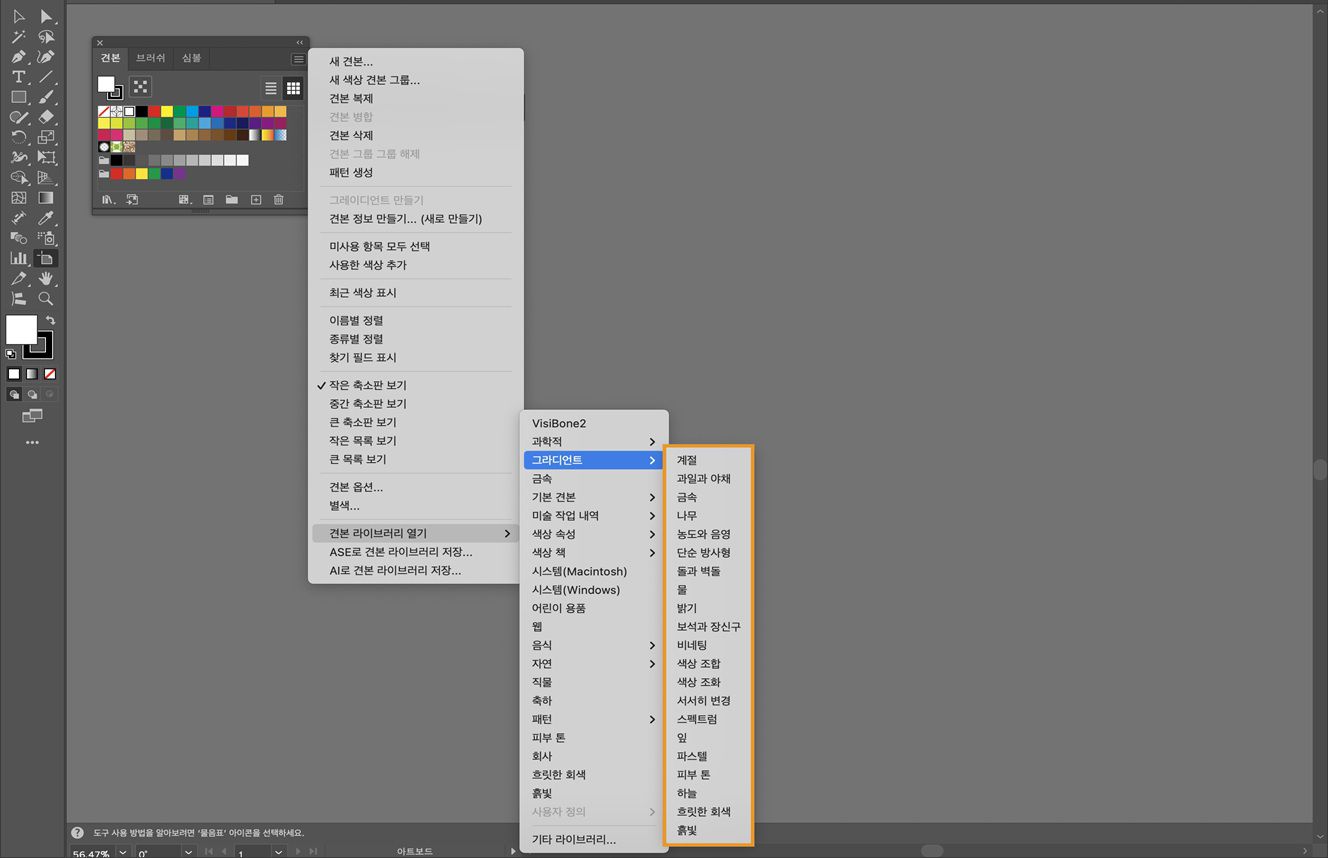
Task: Expand the 그라디언트 library submenu
Action: tap(594, 460)
